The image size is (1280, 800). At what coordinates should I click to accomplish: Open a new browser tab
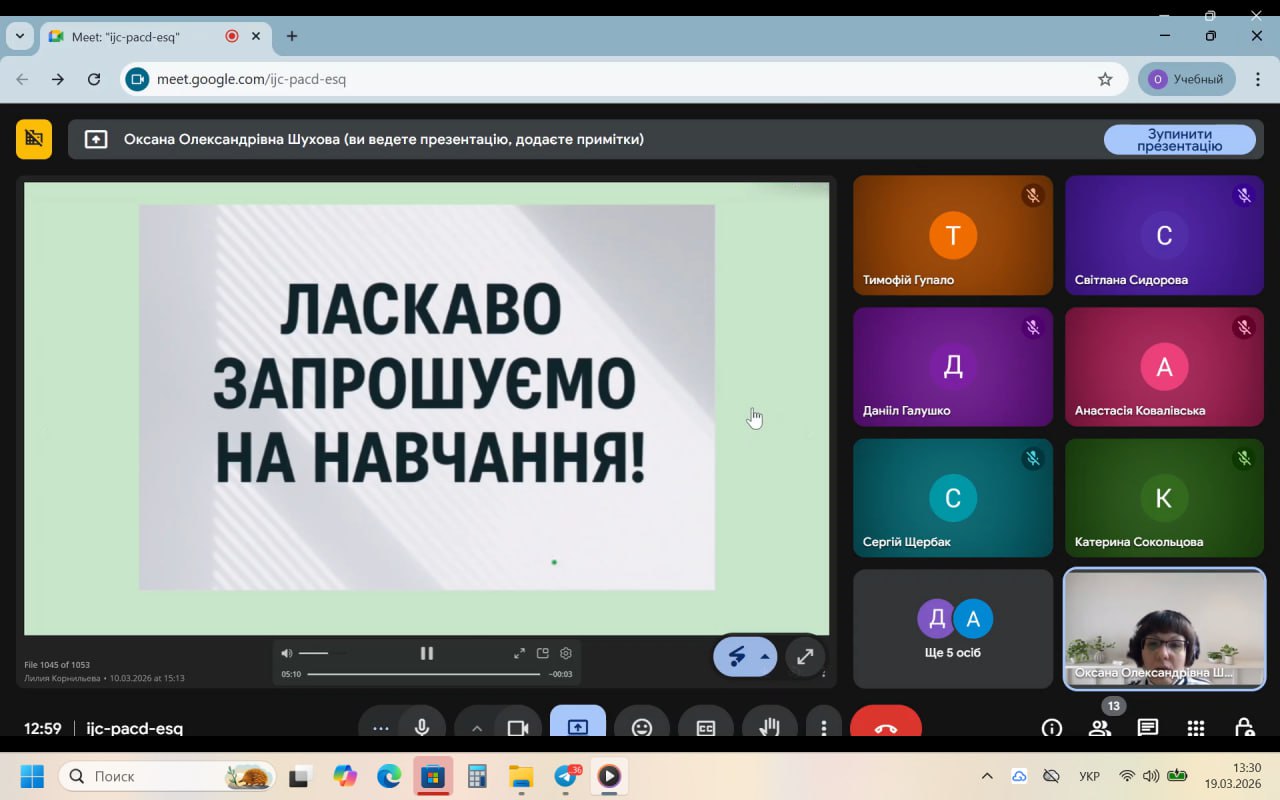(x=292, y=36)
